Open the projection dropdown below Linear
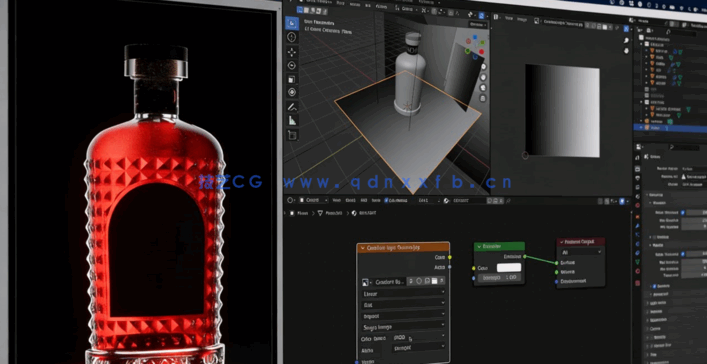The image size is (707, 364). [404, 304]
